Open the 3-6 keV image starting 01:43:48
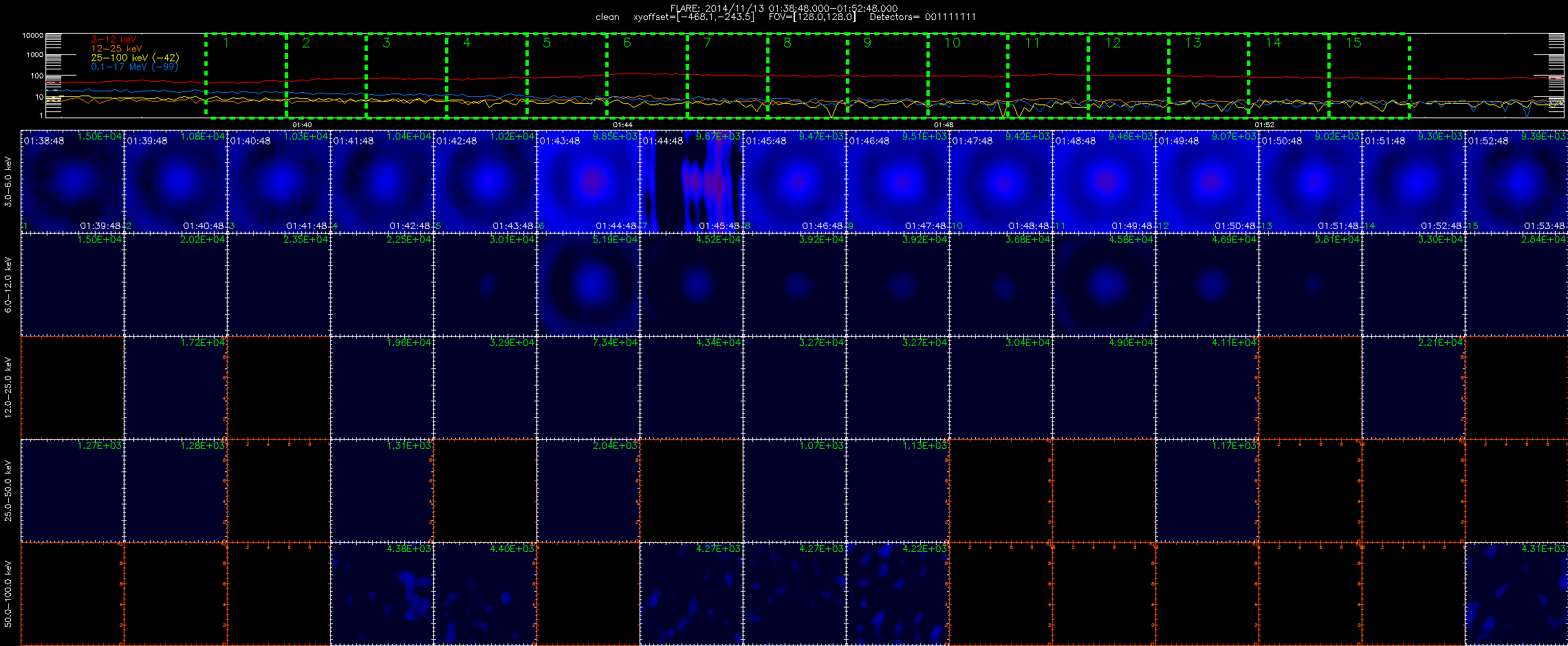This screenshot has height=646, width=1568. 588,181
